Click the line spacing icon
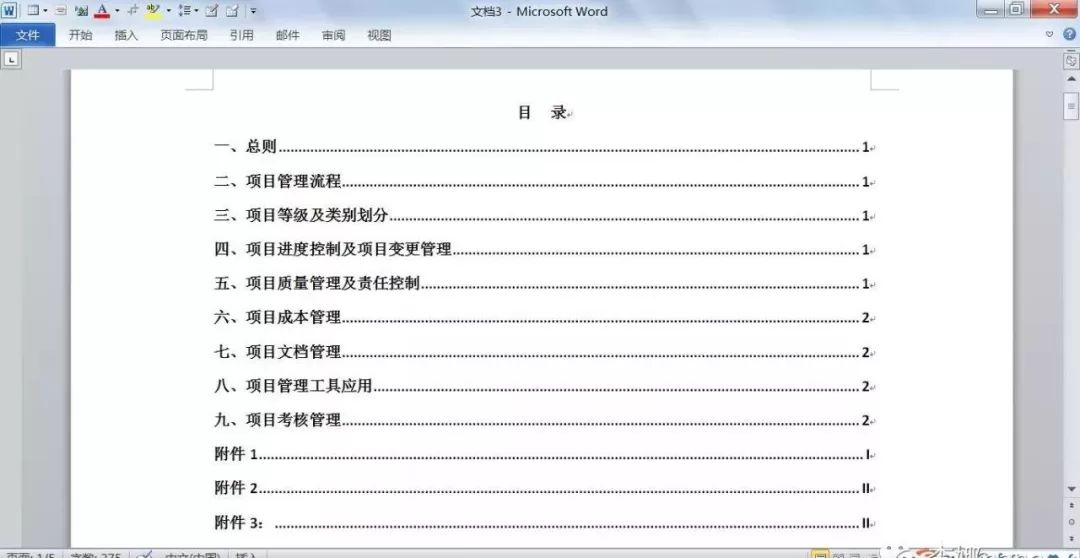1080x558 pixels. [x=184, y=10]
